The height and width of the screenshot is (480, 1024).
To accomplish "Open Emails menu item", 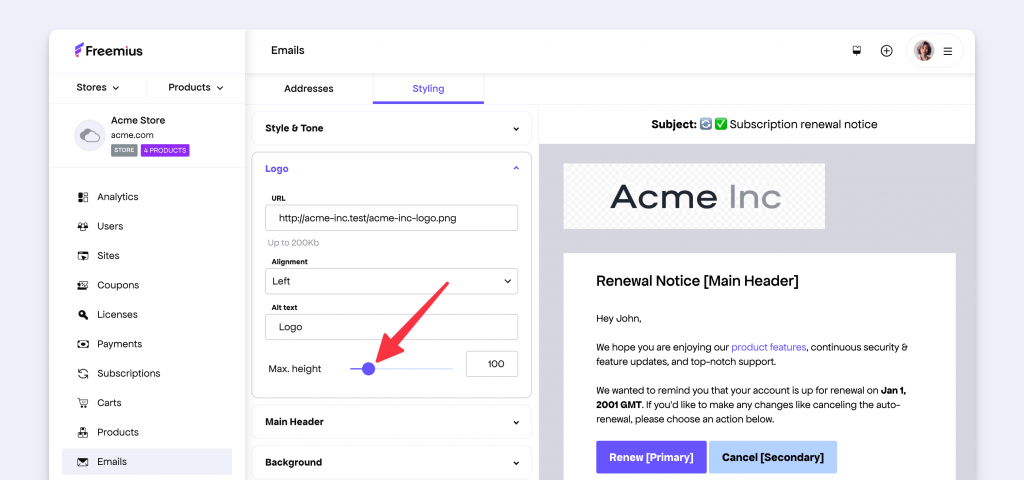I will [x=147, y=462].
